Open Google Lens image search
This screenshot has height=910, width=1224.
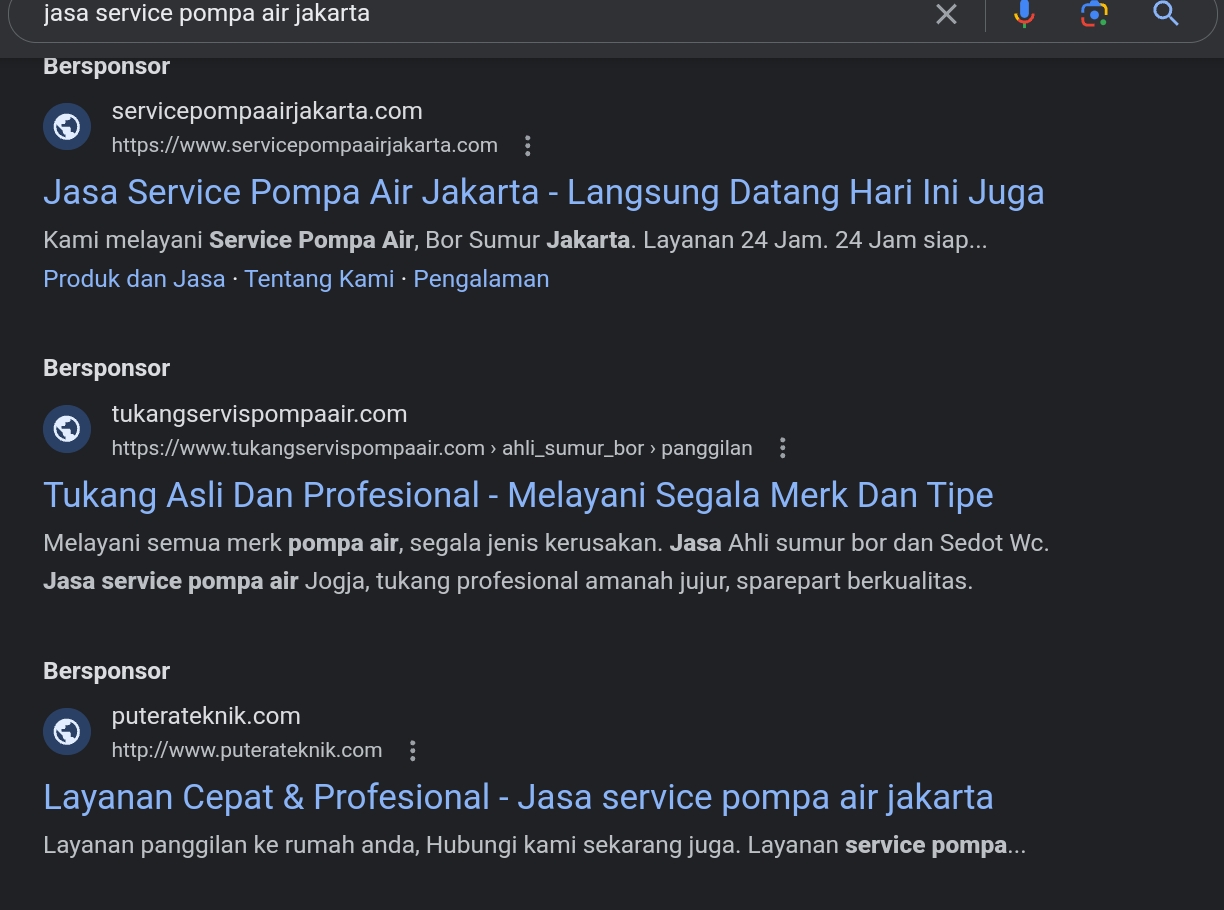(1094, 14)
